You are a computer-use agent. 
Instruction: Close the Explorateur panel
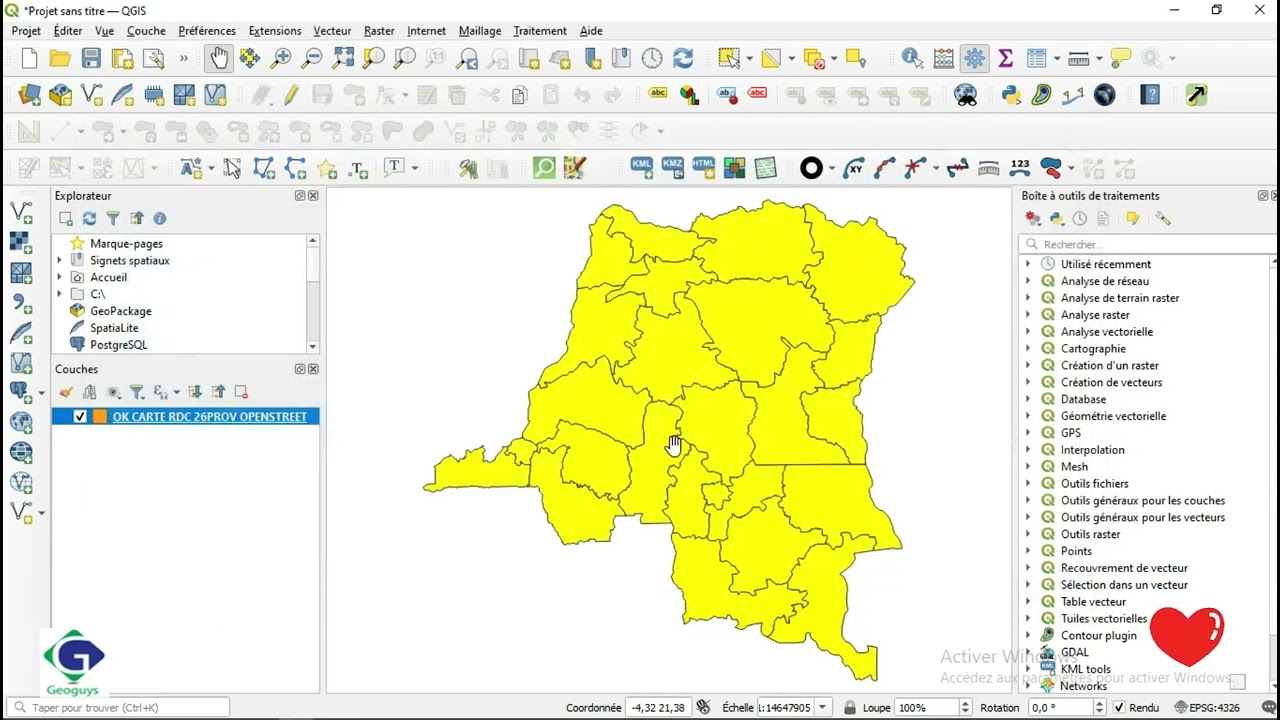pyautogui.click(x=313, y=196)
